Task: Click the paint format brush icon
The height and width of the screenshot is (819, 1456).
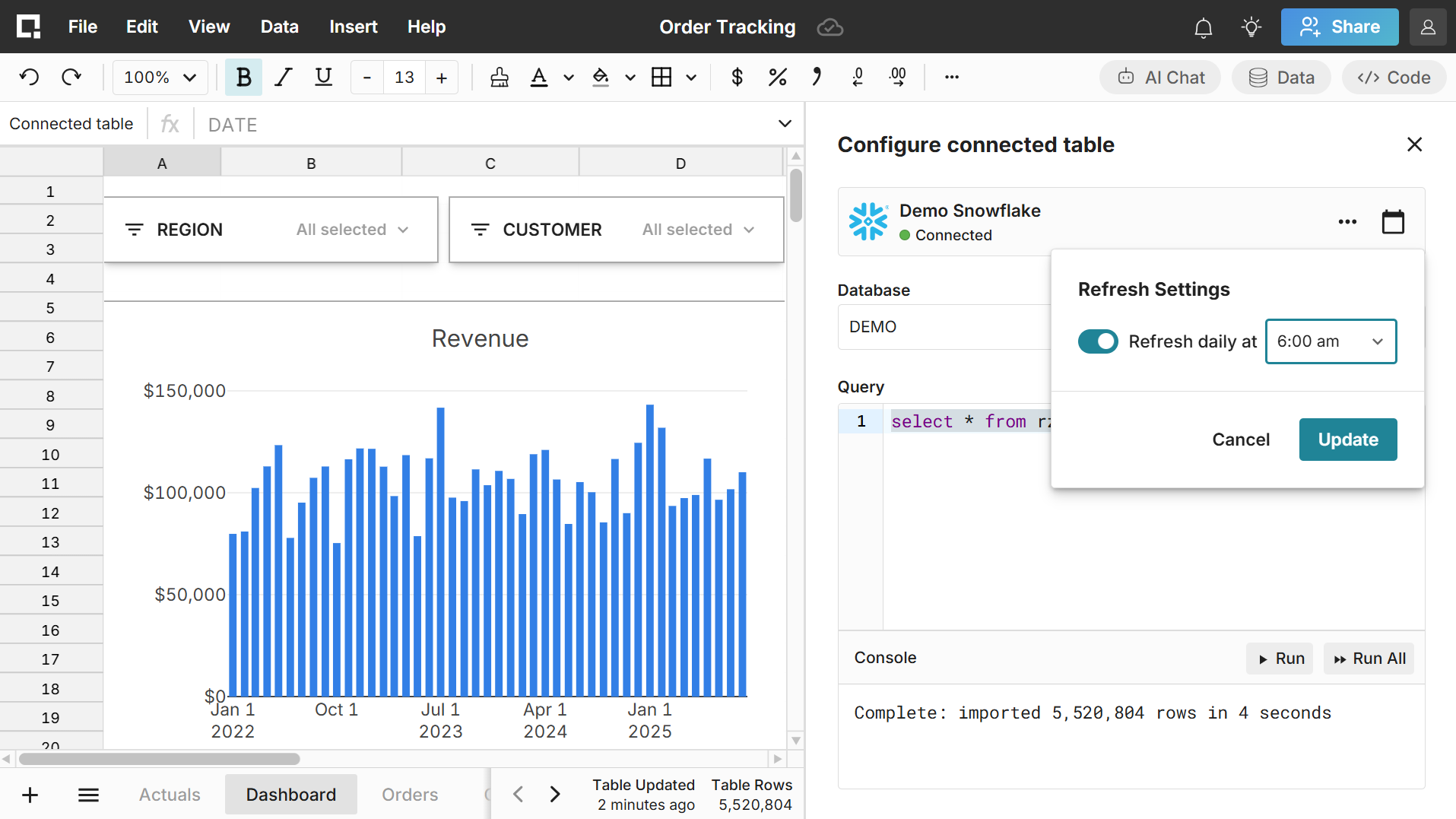Action: pos(500,77)
